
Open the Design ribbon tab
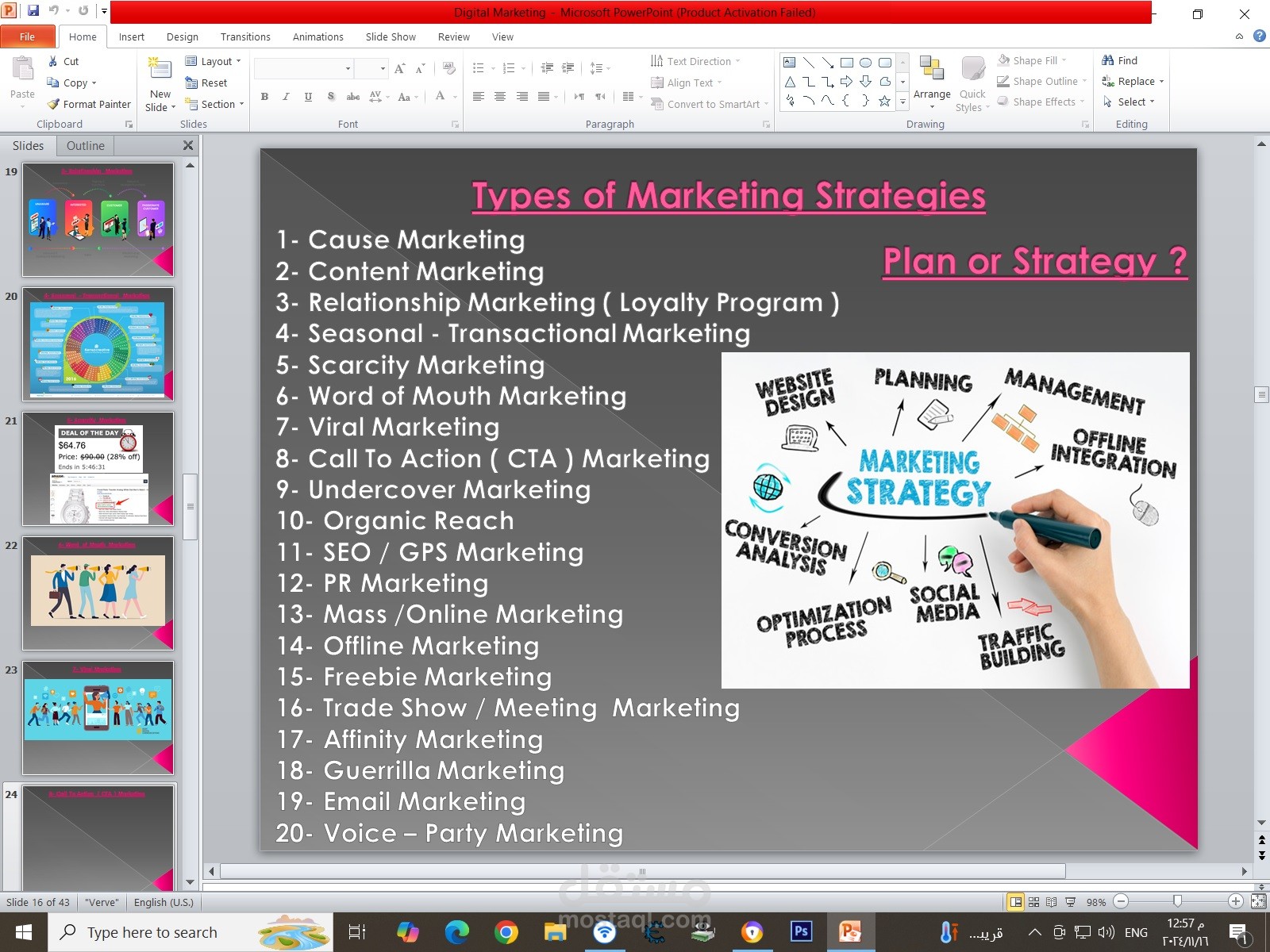click(183, 36)
